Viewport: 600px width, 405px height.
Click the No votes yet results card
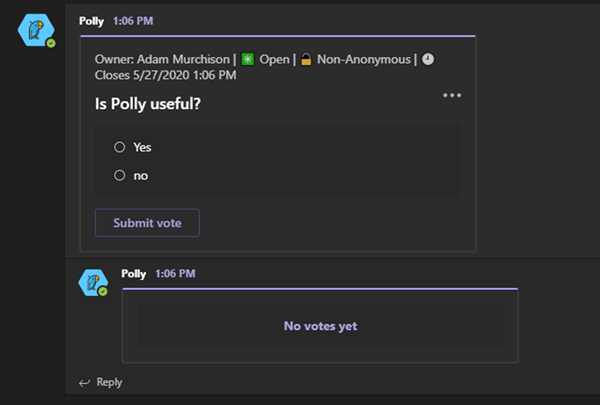click(x=320, y=326)
